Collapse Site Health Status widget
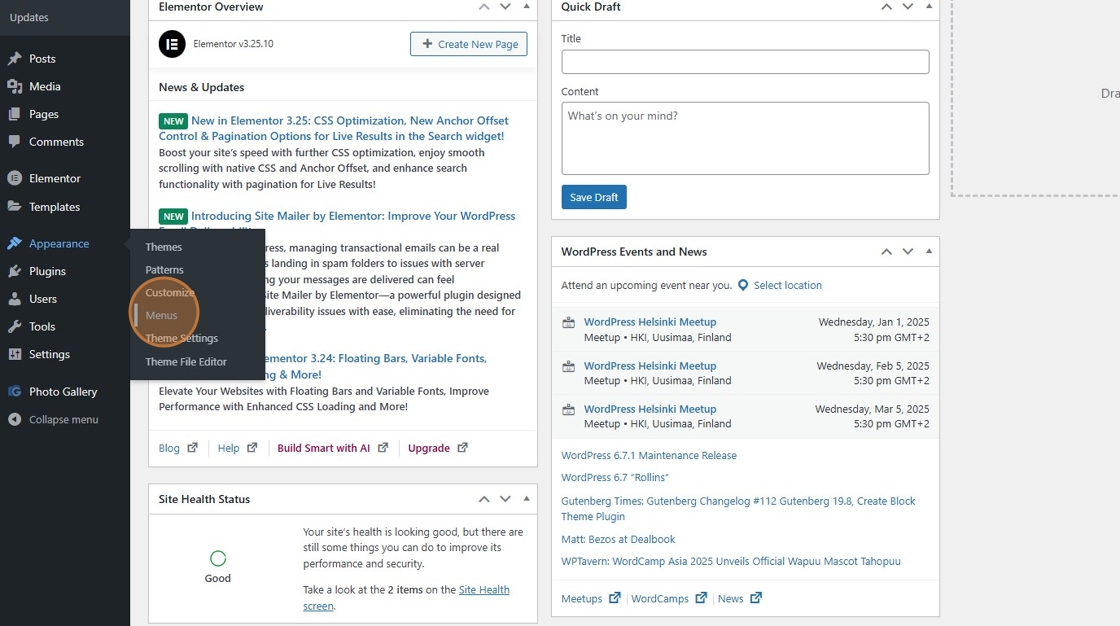 526,499
